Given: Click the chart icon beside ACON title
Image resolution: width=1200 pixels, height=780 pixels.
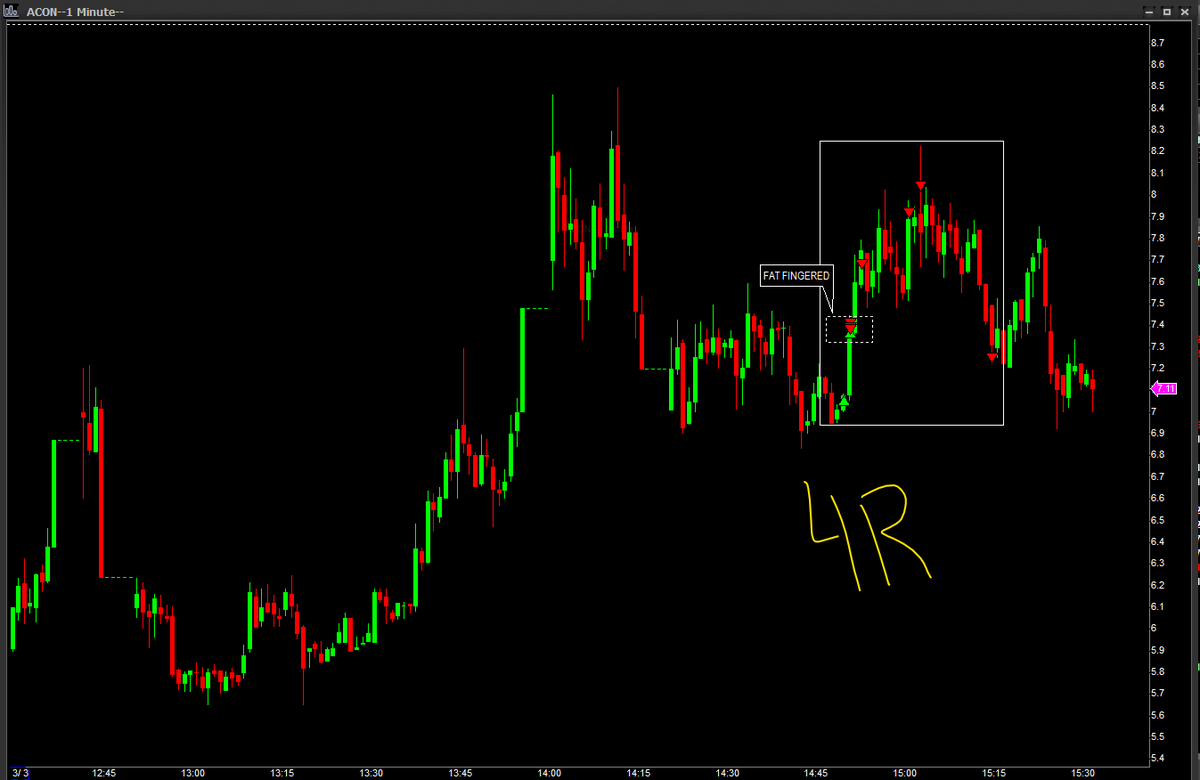Looking at the screenshot, I should tap(12, 10).
